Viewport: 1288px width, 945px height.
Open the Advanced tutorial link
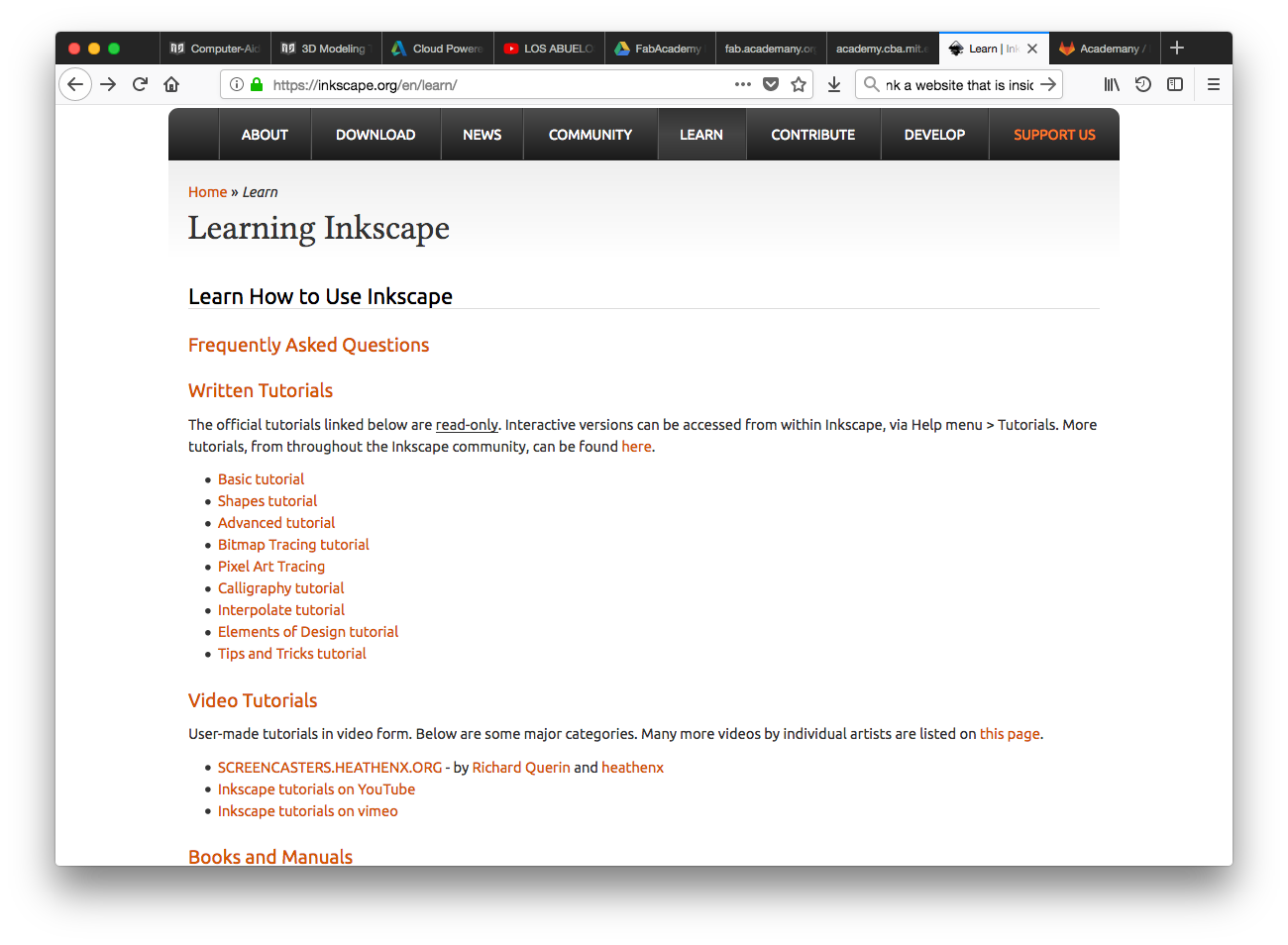[x=276, y=523]
